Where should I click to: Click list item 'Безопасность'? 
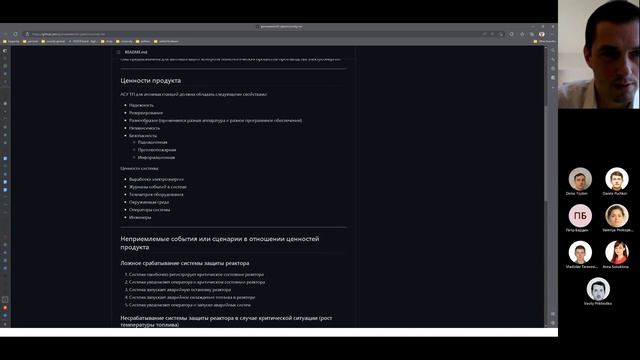point(143,136)
